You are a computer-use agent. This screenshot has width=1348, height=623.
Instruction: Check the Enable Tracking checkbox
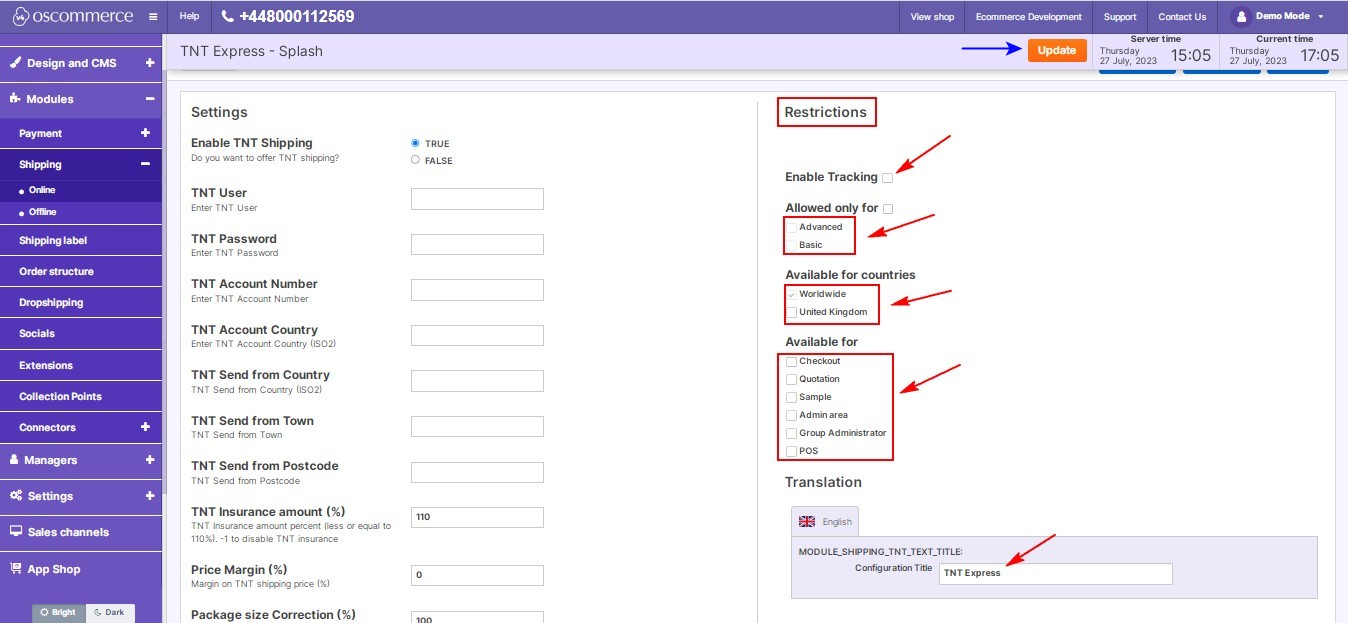tap(888, 178)
